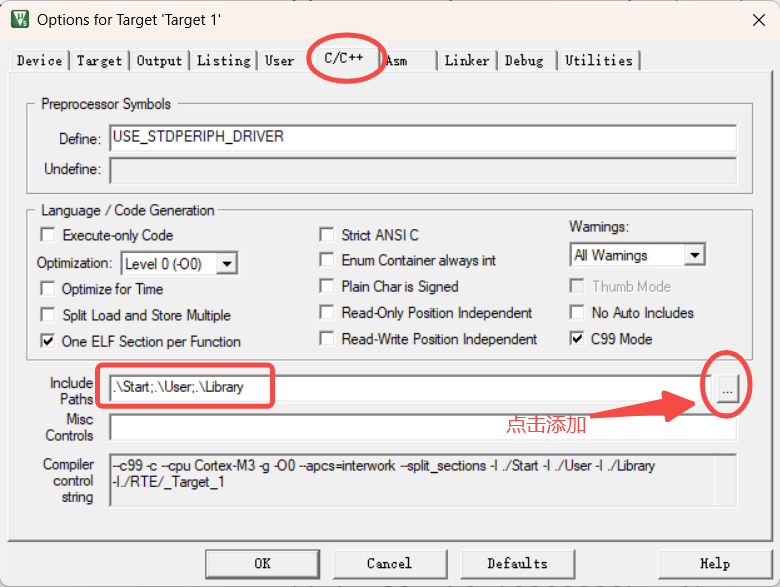Enable Plain Char is Signed
Image resolution: width=780 pixels, height=587 pixels.
327,286
